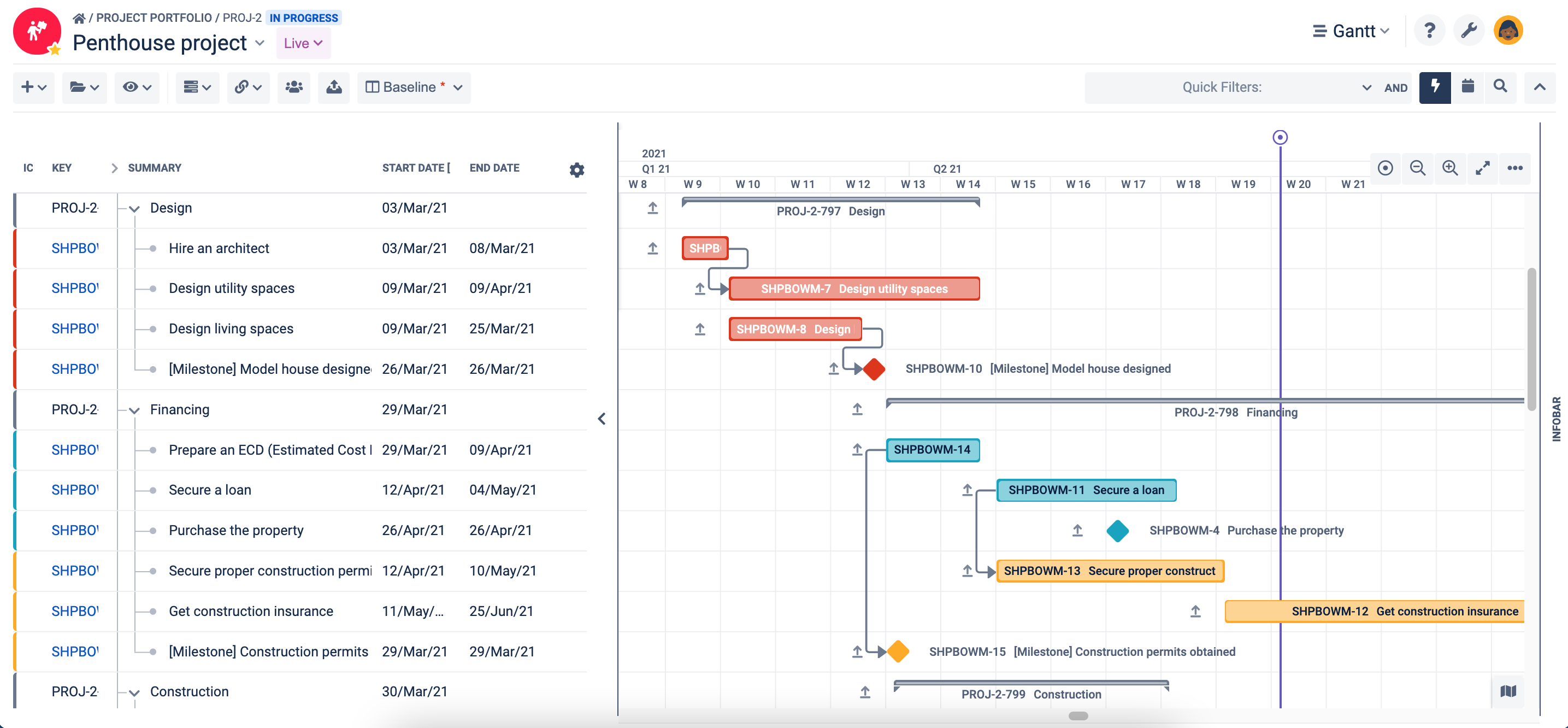Toggle the AND filter operator

[x=1395, y=87]
